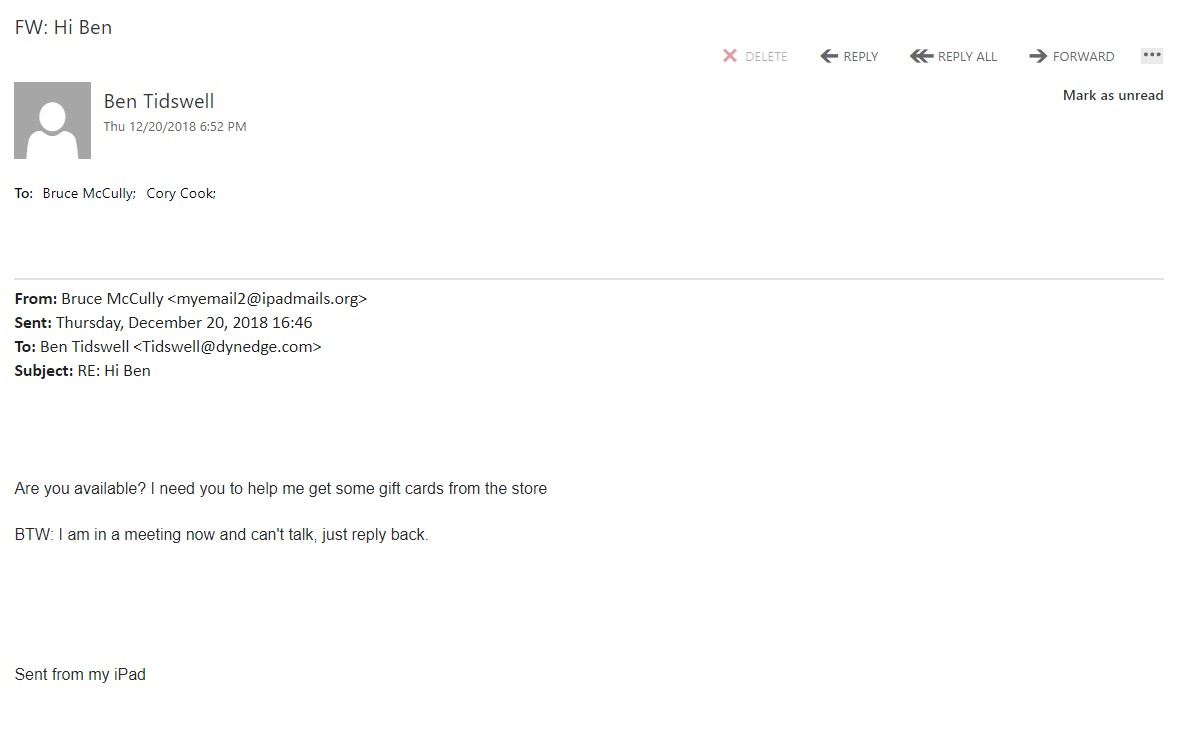
Task: Click sender name Ben Tidswell
Action: [159, 101]
